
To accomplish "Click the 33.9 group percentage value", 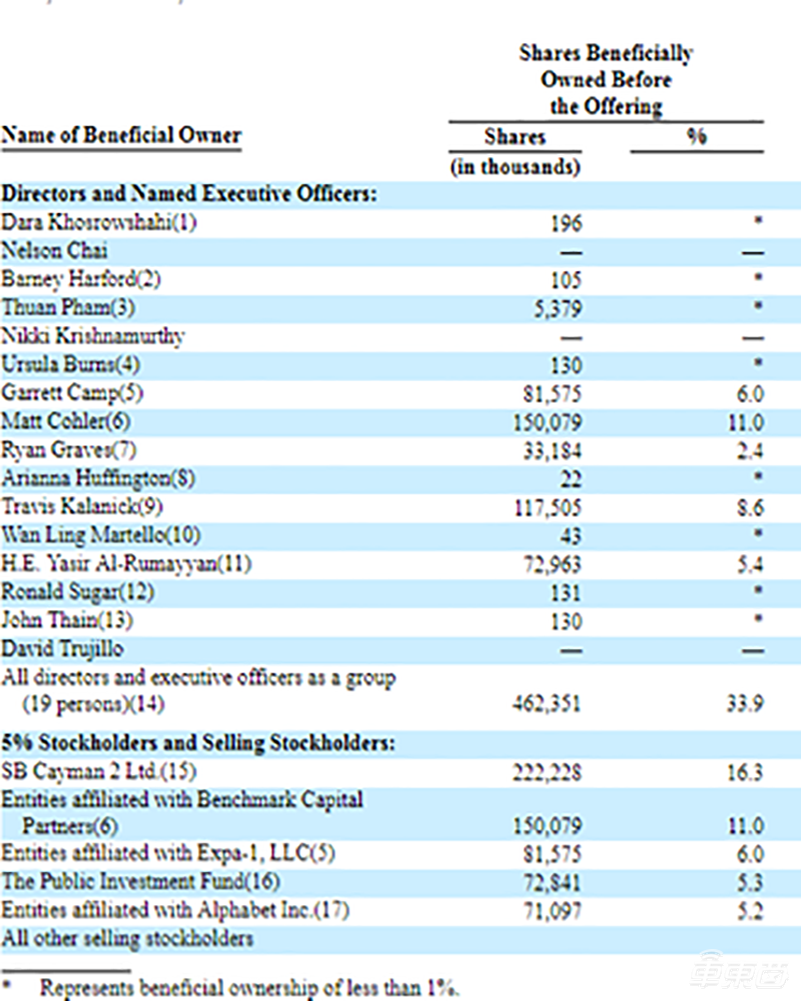I will coord(746,704).
